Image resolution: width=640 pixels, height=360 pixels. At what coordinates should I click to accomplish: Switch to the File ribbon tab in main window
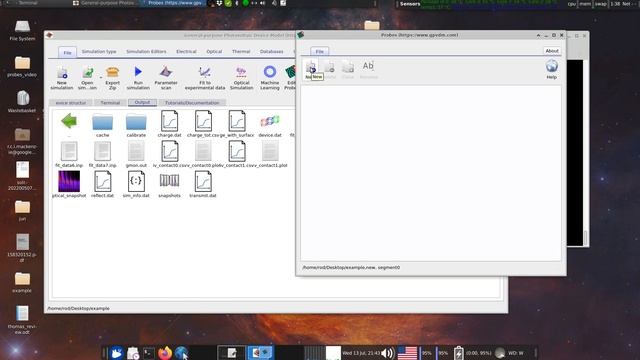(x=67, y=52)
